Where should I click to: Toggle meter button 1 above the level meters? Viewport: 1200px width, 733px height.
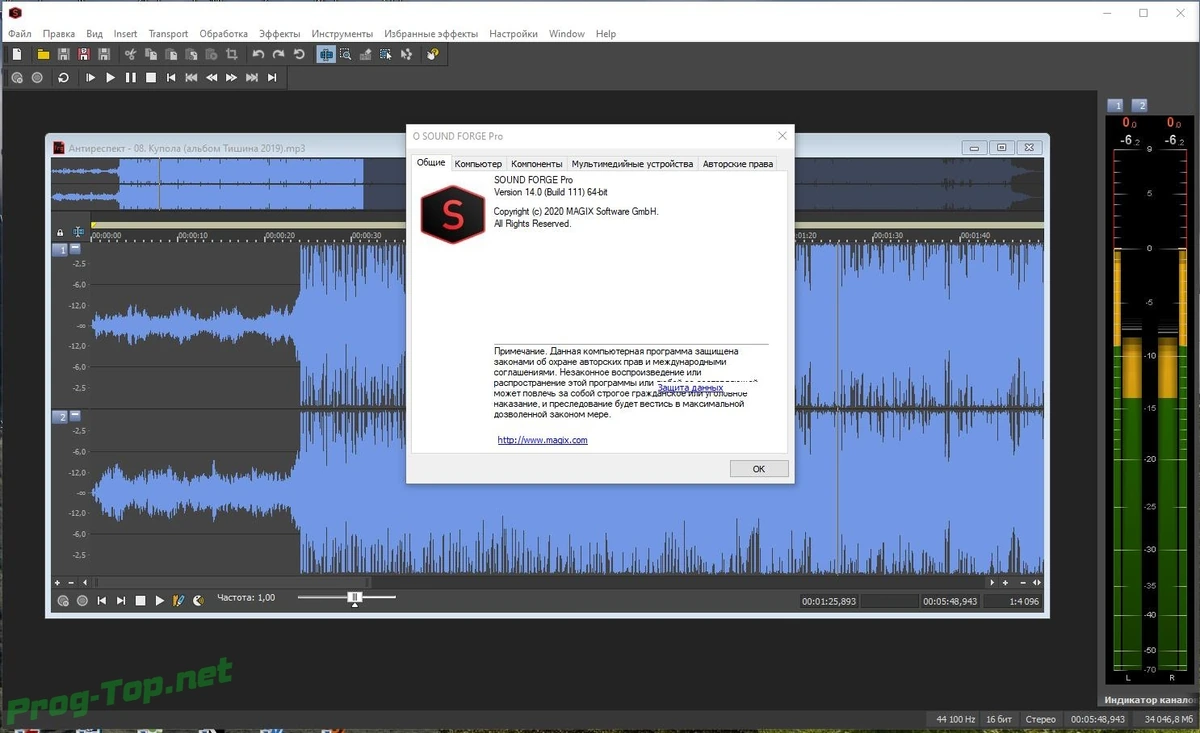click(1116, 105)
